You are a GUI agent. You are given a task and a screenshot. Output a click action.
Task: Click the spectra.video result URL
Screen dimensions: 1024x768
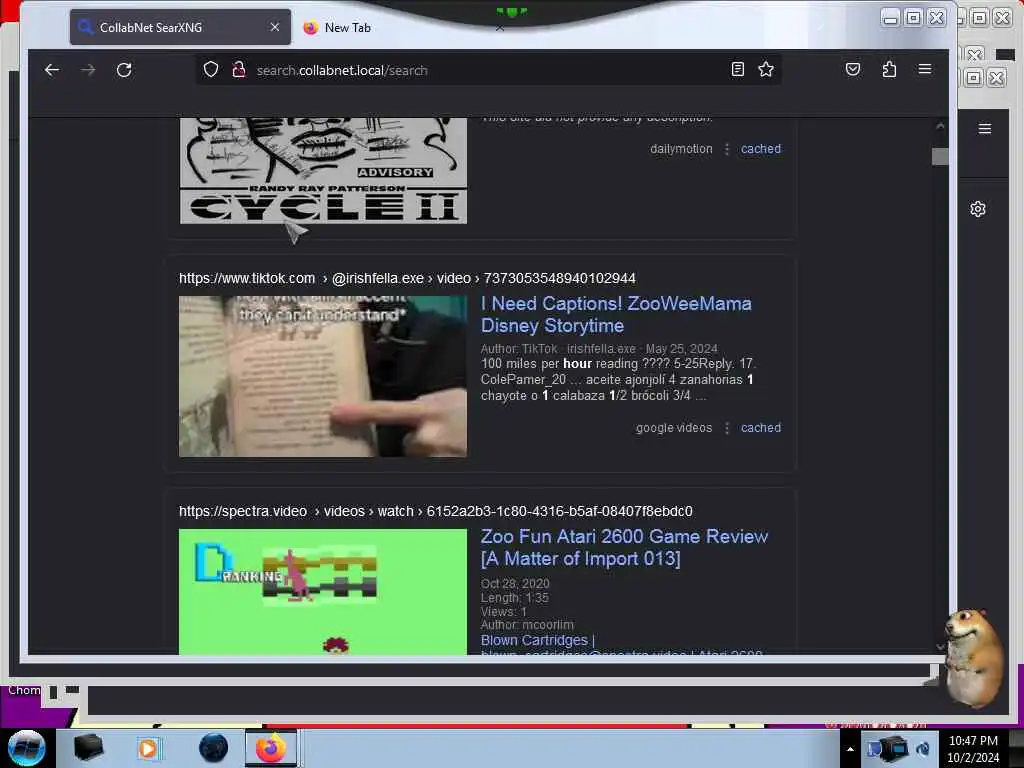(436, 511)
